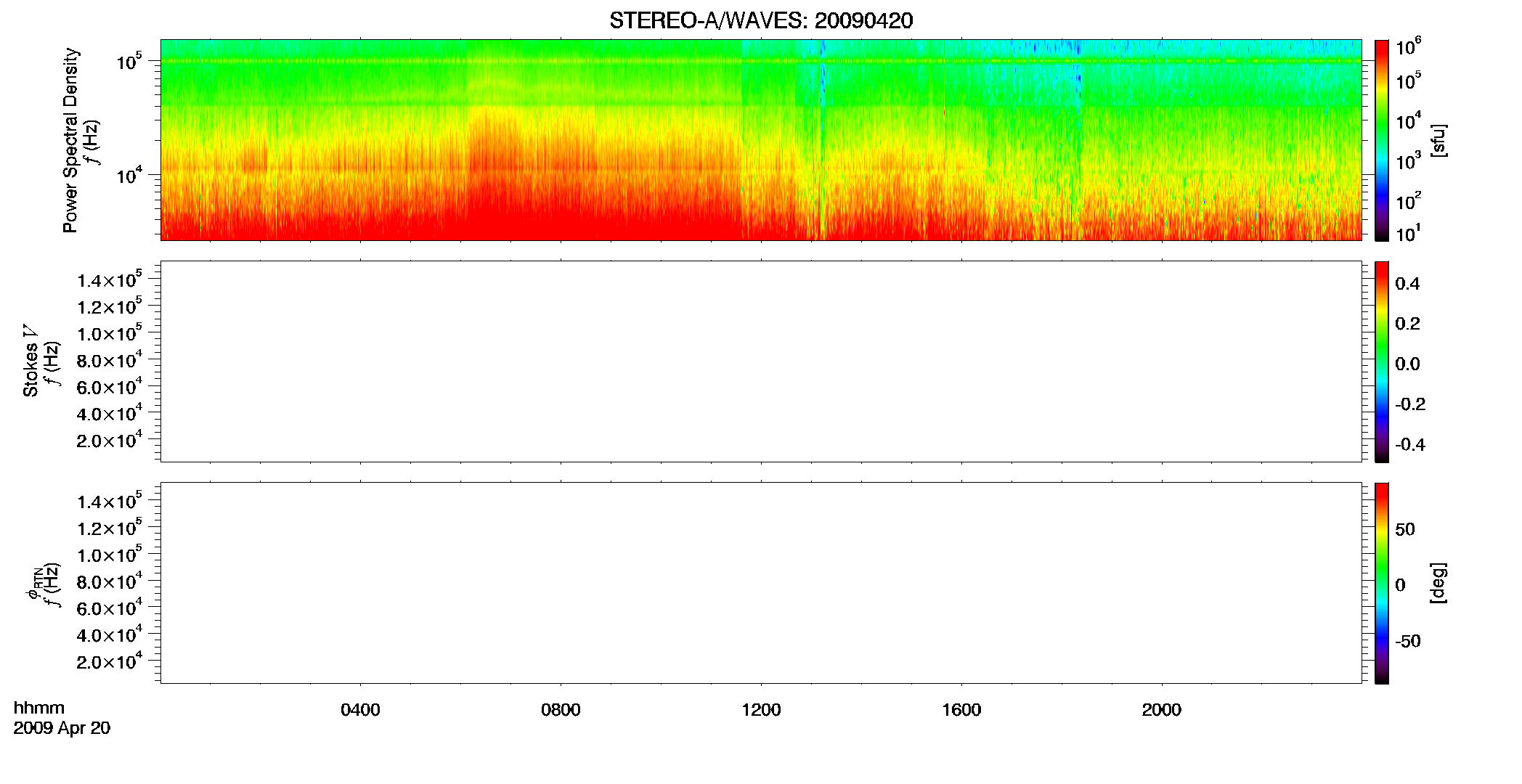Click the Power Spectral Density axis label
The height and width of the screenshot is (784, 1522).
70,140
